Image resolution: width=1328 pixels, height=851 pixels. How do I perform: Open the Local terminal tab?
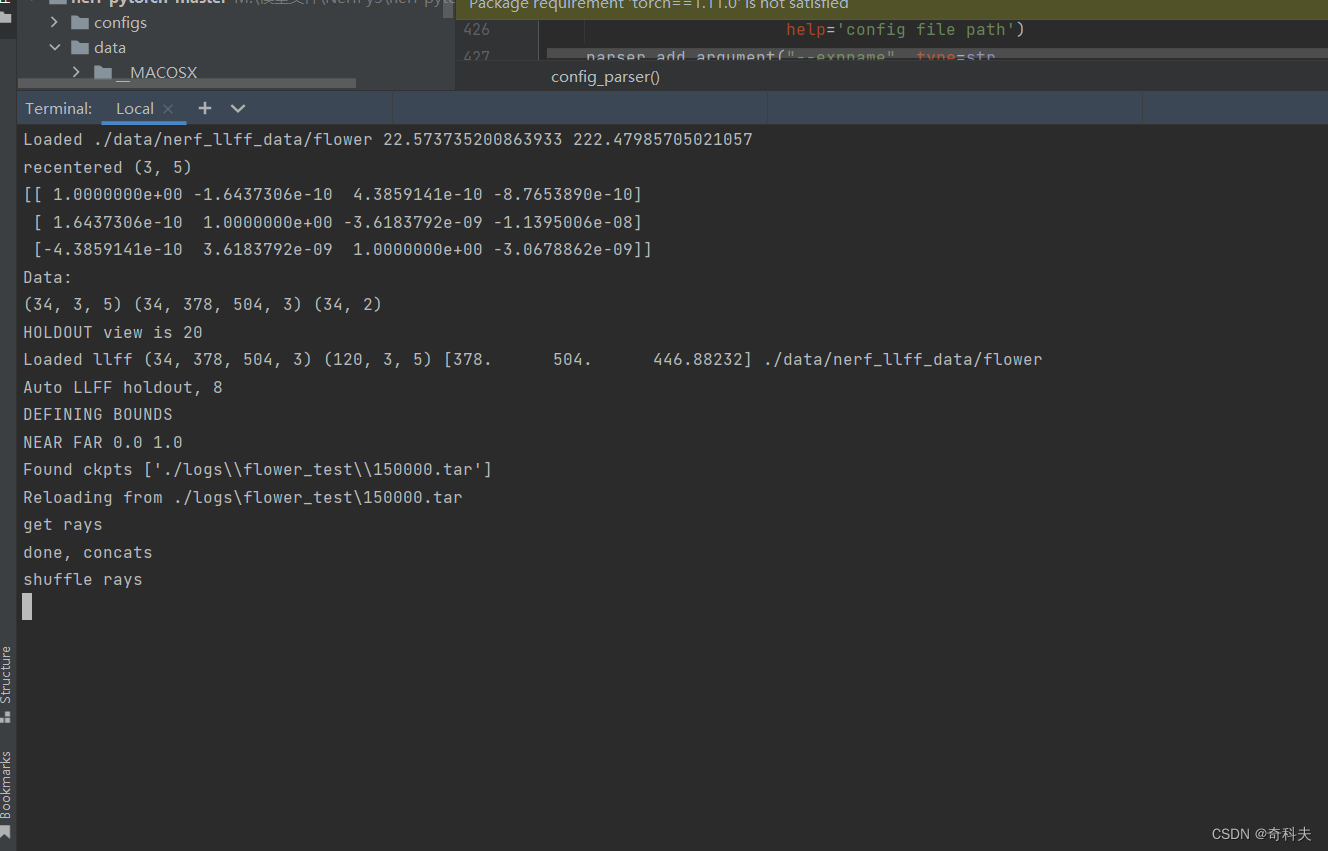click(x=134, y=108)
